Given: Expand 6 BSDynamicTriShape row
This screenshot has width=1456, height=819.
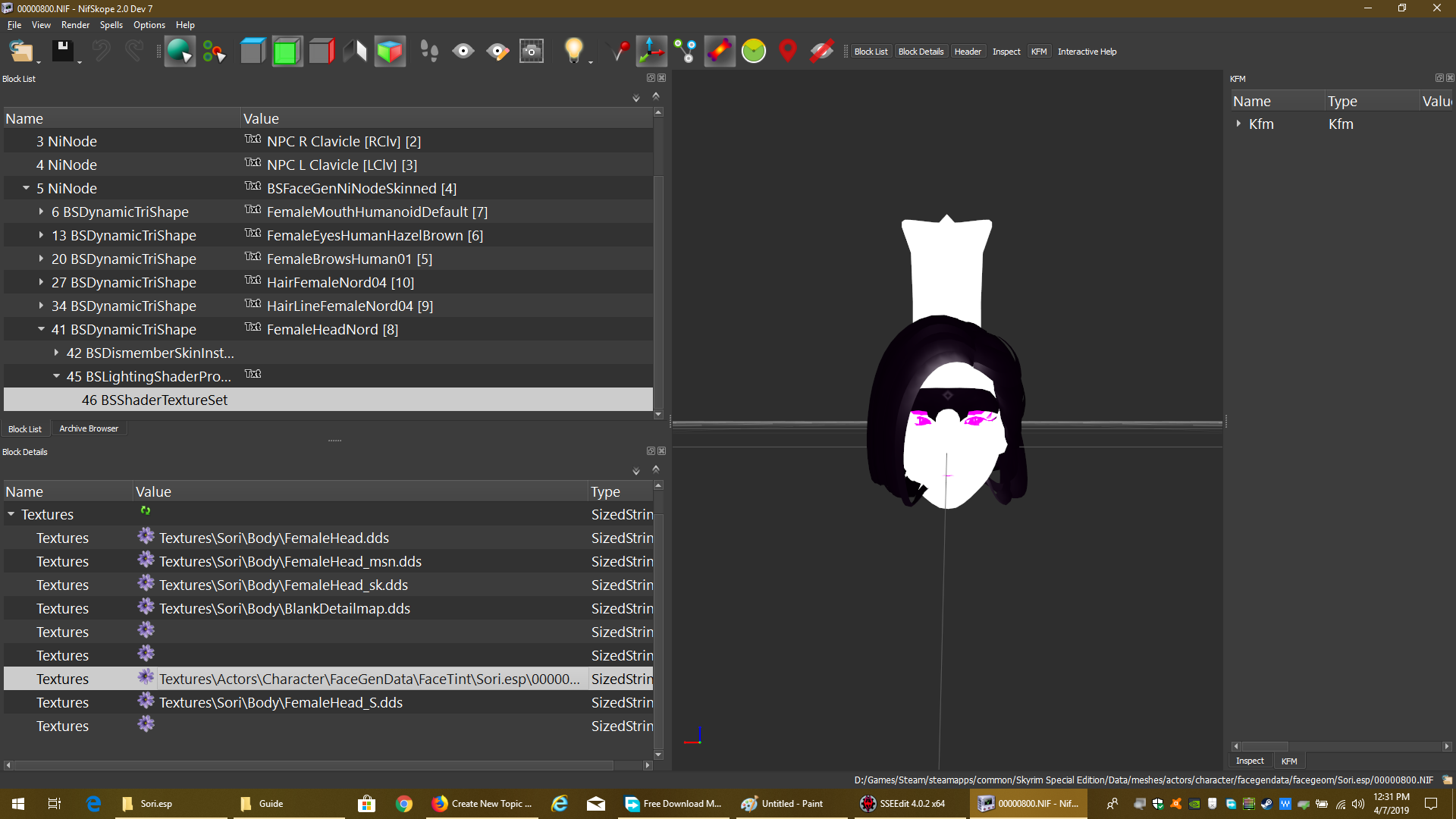Looking at the screenshot, I should point(41,212).
